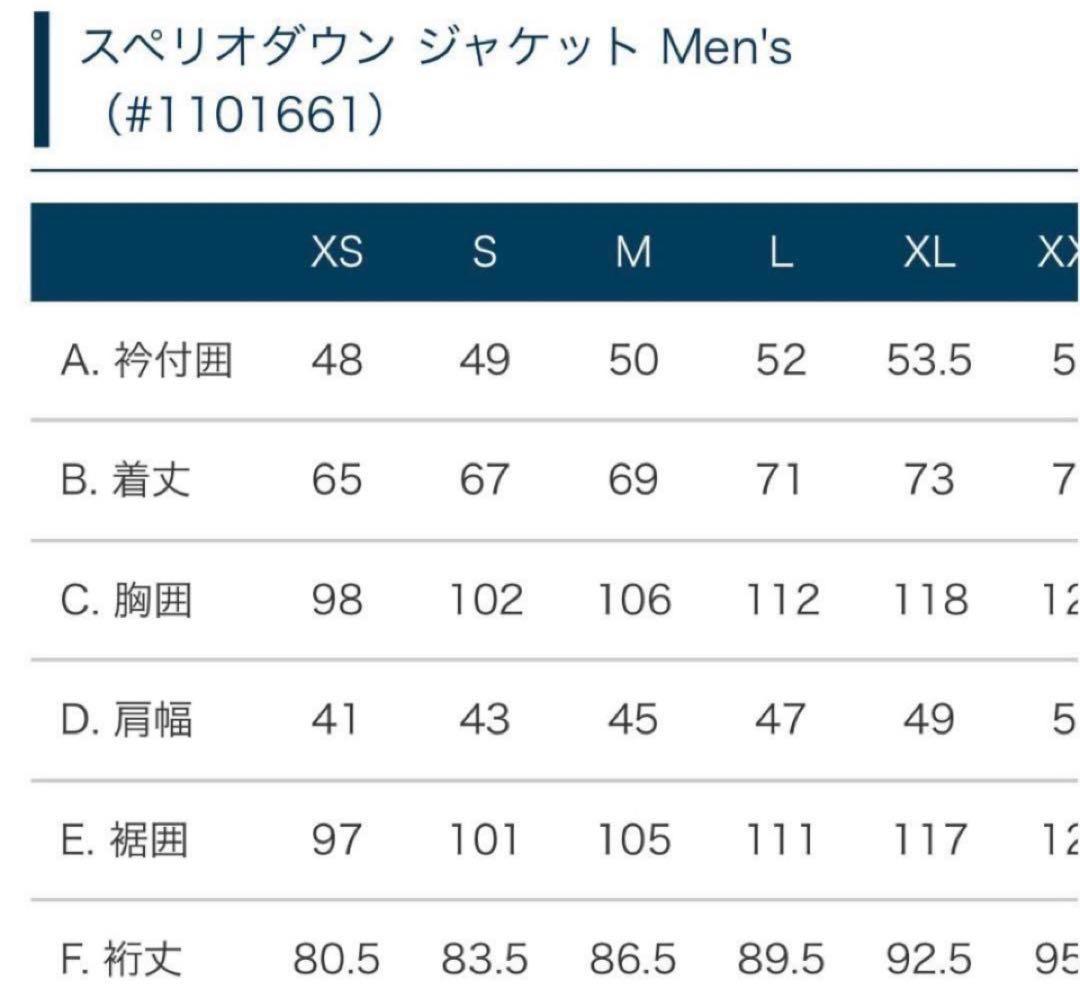
Task: Click the B. 着丈 row label
Action: click(124, 480)
